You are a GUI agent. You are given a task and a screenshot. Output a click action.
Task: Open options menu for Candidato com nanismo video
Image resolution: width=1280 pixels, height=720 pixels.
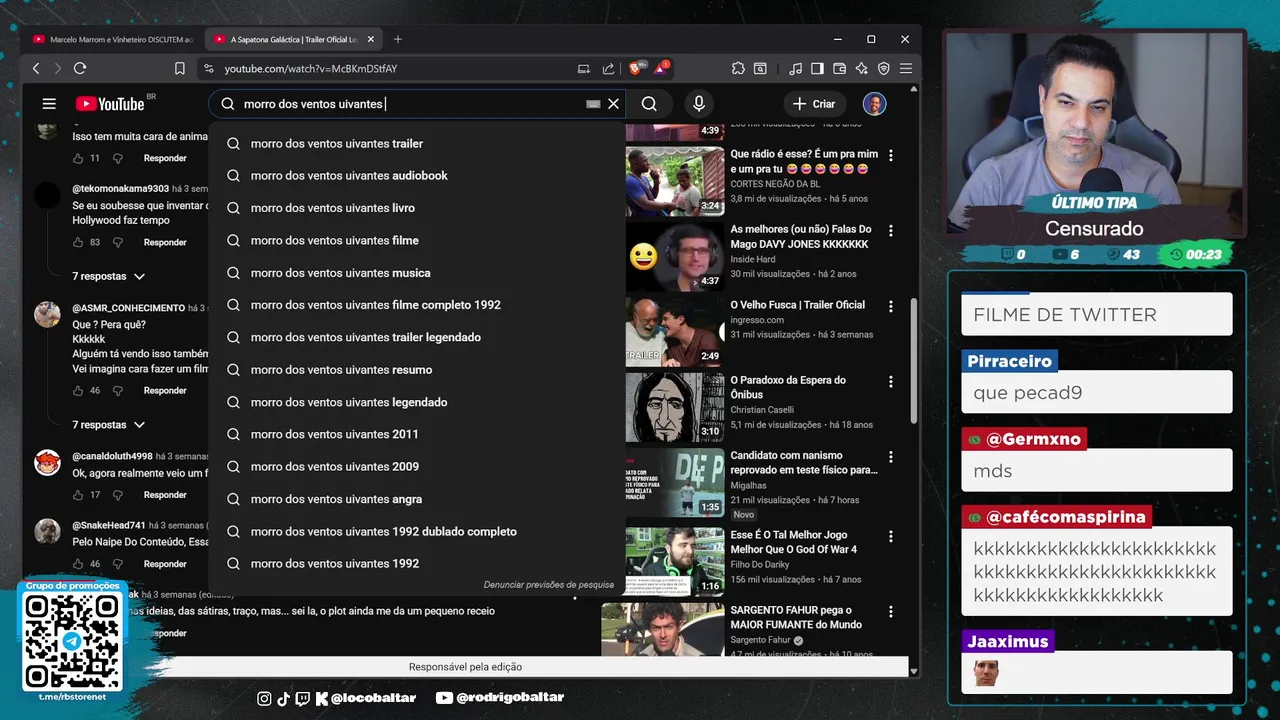890,457
